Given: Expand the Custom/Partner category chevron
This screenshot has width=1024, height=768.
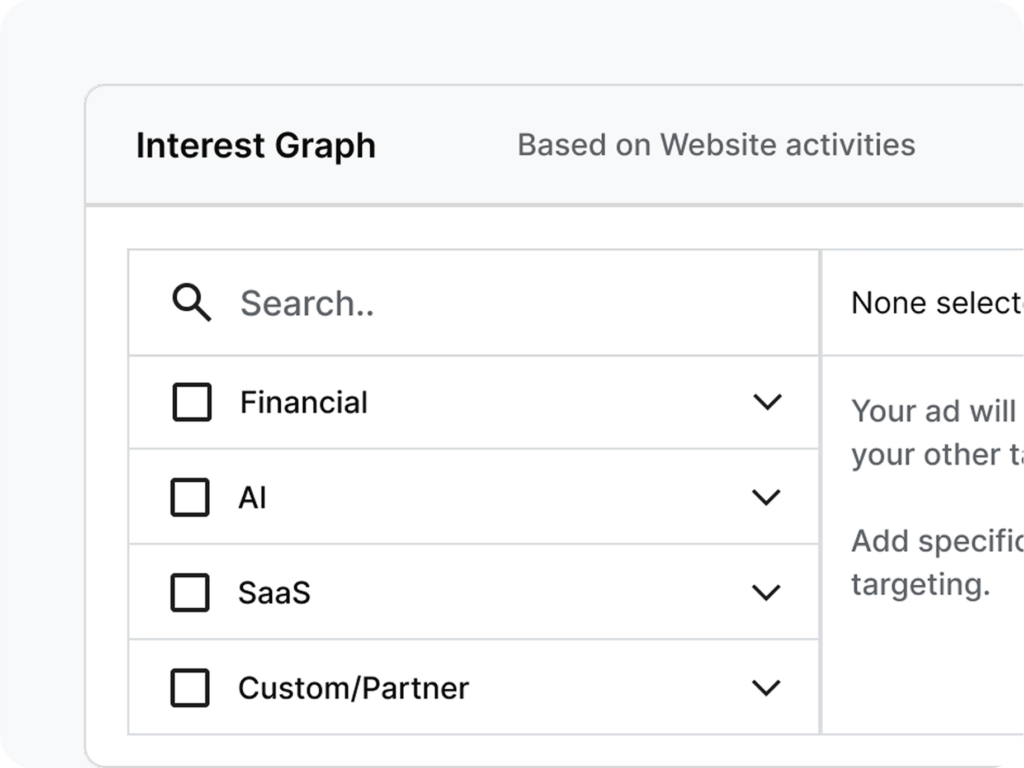Looking at the screenshot, I should (766, 688).
